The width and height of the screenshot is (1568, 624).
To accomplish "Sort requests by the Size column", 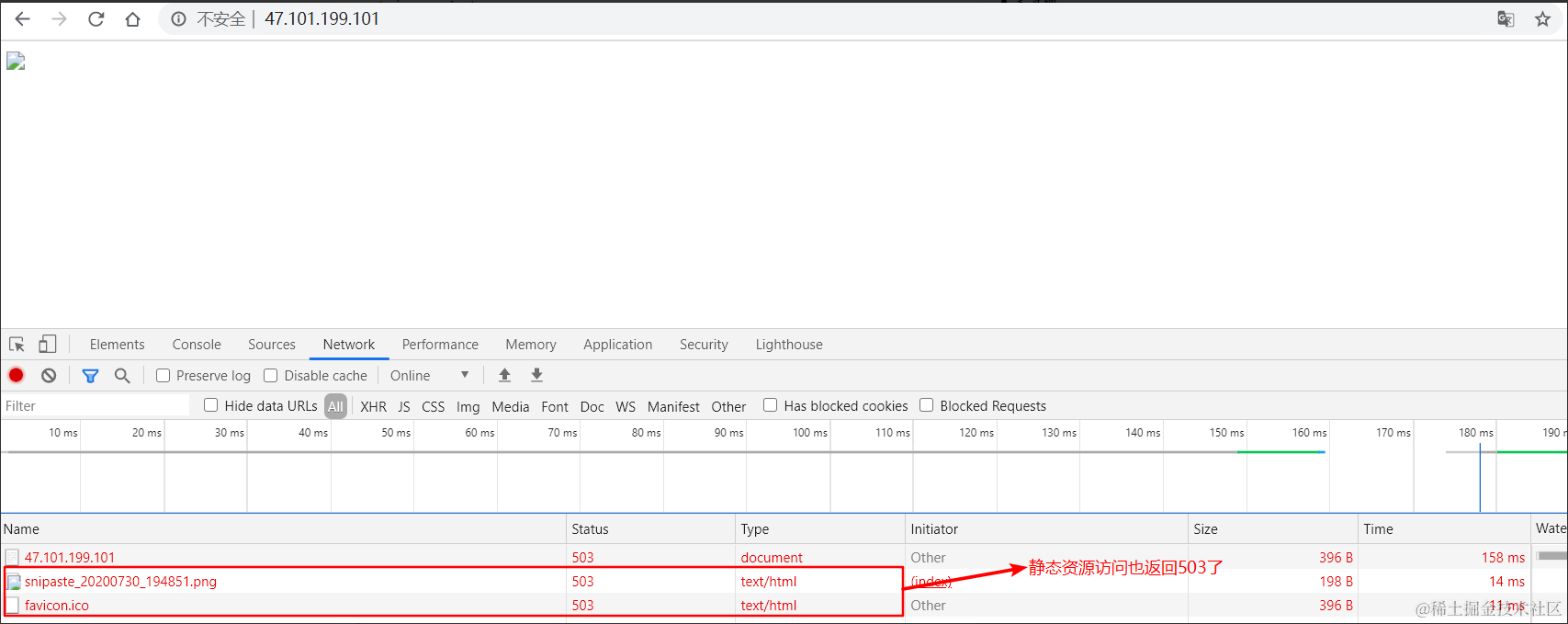I will tap(1273, 528).
